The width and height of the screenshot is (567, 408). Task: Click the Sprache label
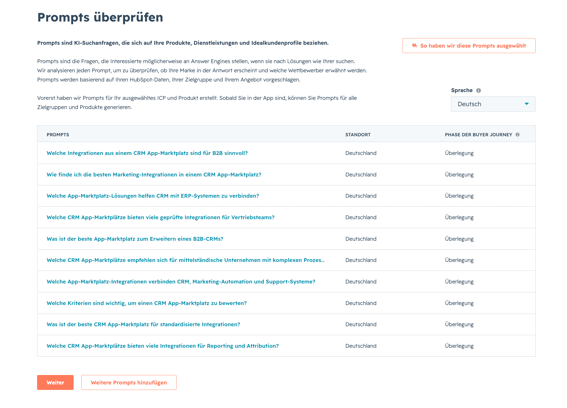click(462, 90)
